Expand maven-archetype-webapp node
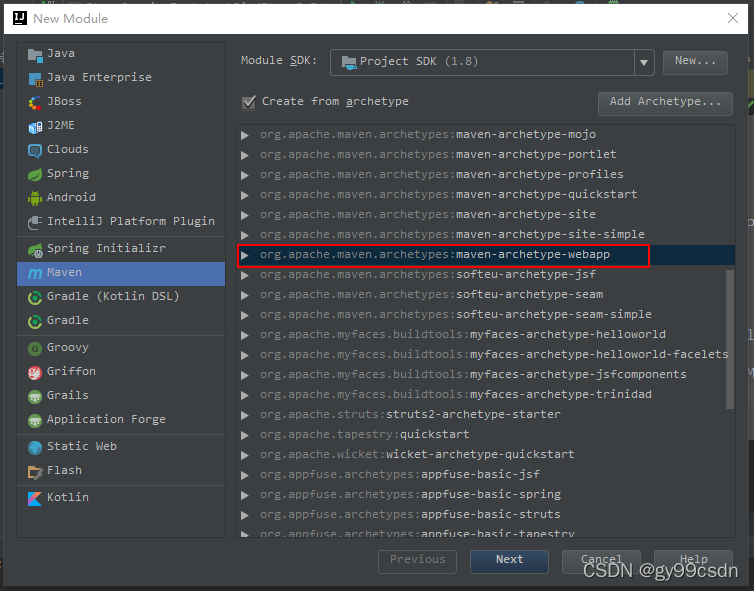754x591 pixels. click(x=245, y=255)
